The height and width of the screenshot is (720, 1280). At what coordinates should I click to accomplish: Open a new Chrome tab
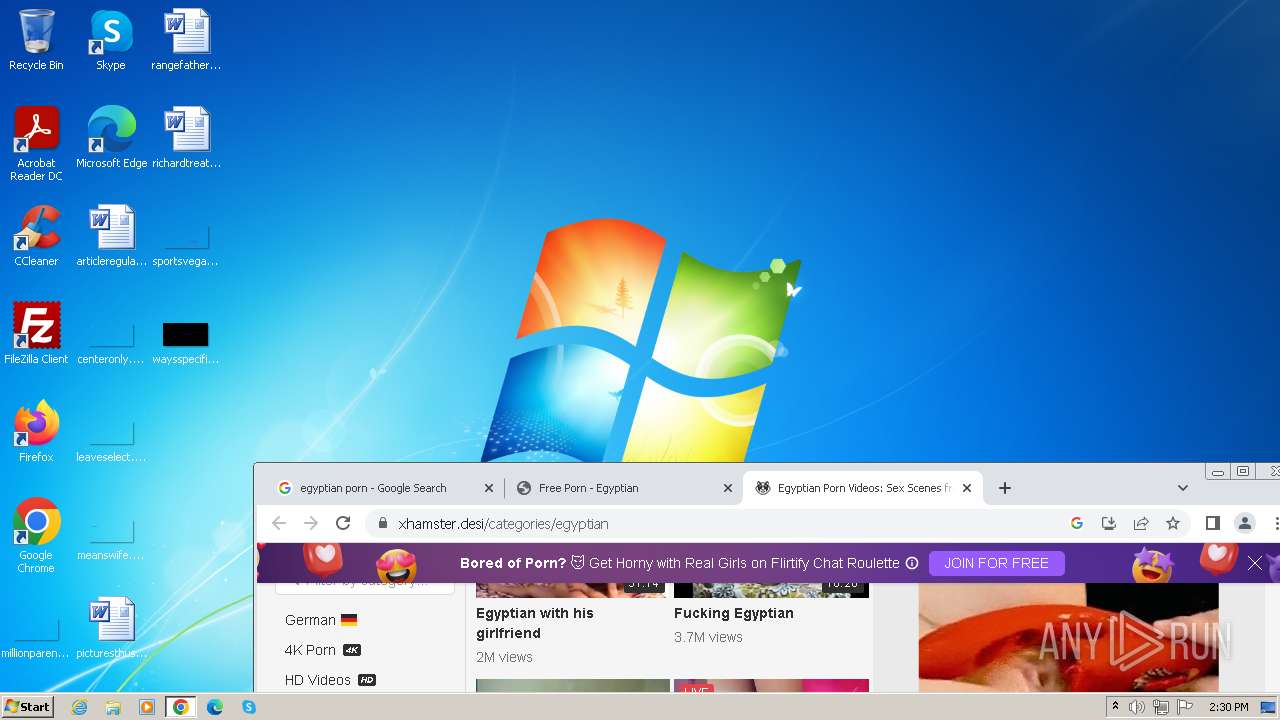coord(1005,488)
